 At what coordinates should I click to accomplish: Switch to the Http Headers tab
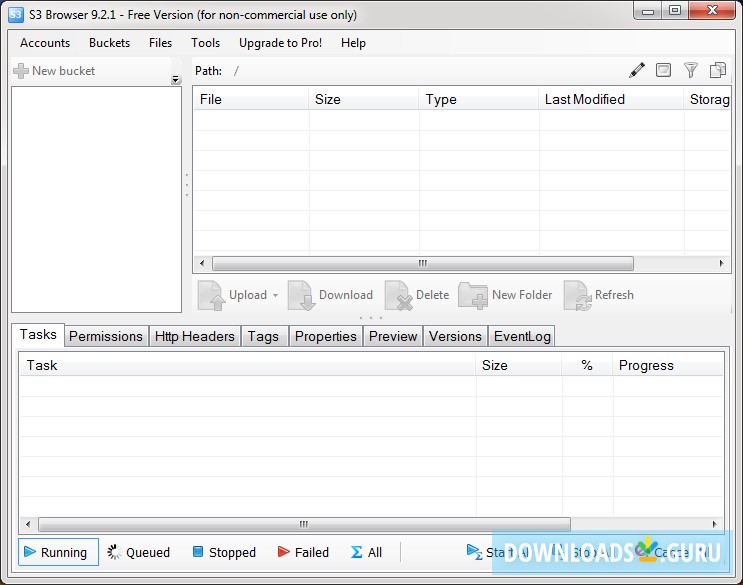tap(195, 336)
